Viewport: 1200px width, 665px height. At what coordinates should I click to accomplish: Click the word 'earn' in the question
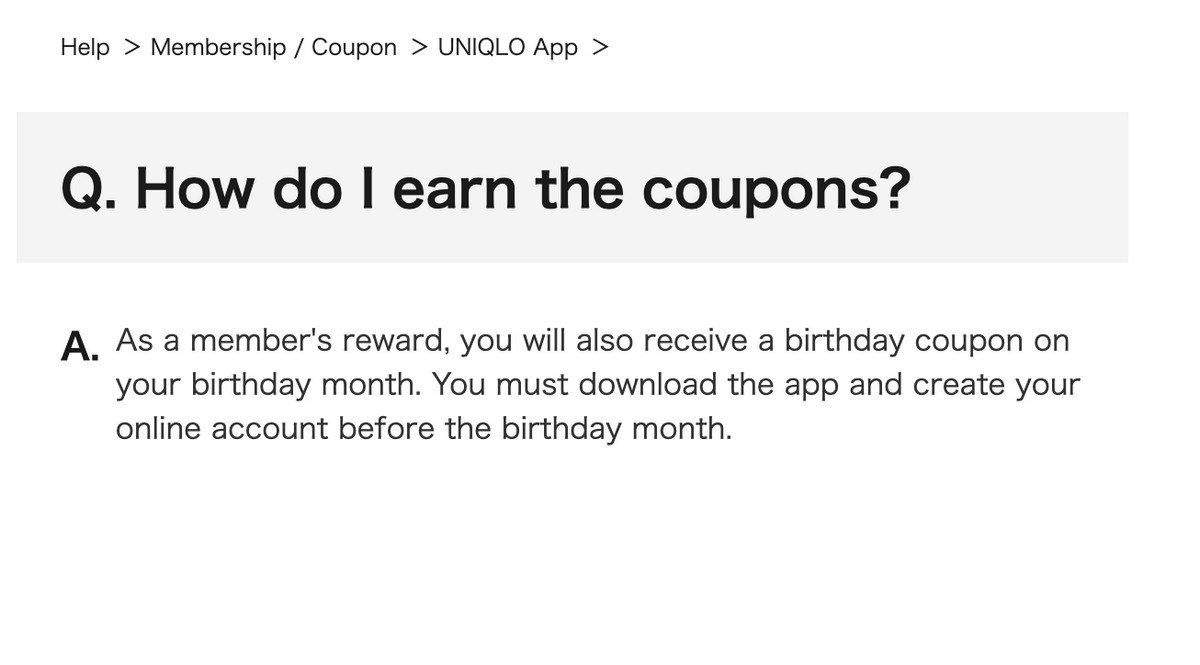(x=455, y=188)
